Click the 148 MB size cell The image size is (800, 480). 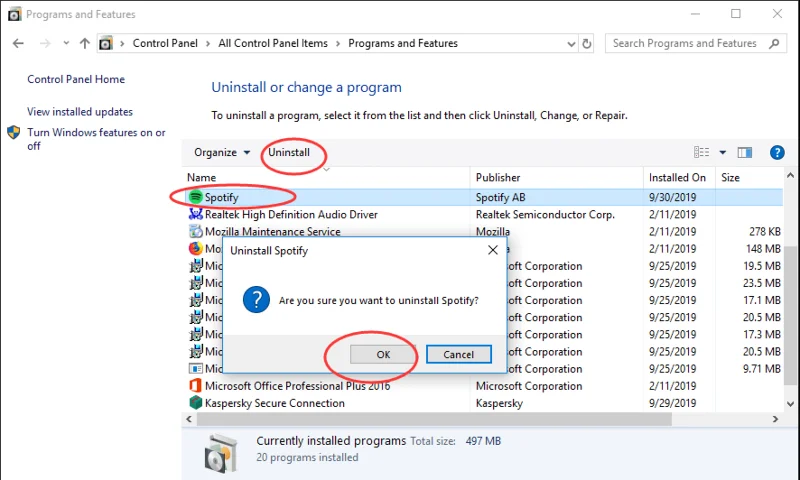tap(763, 249)
